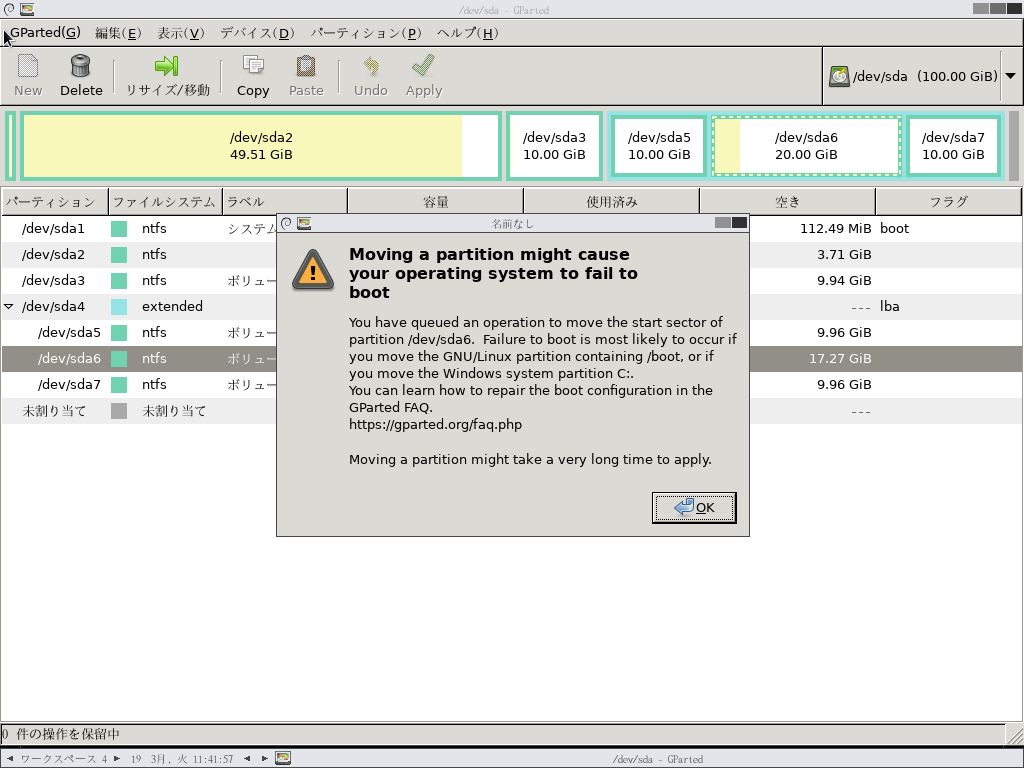Click the /dev/sda - GParted taskbar entry
1024x768 pixels.
tap(657, 759)
